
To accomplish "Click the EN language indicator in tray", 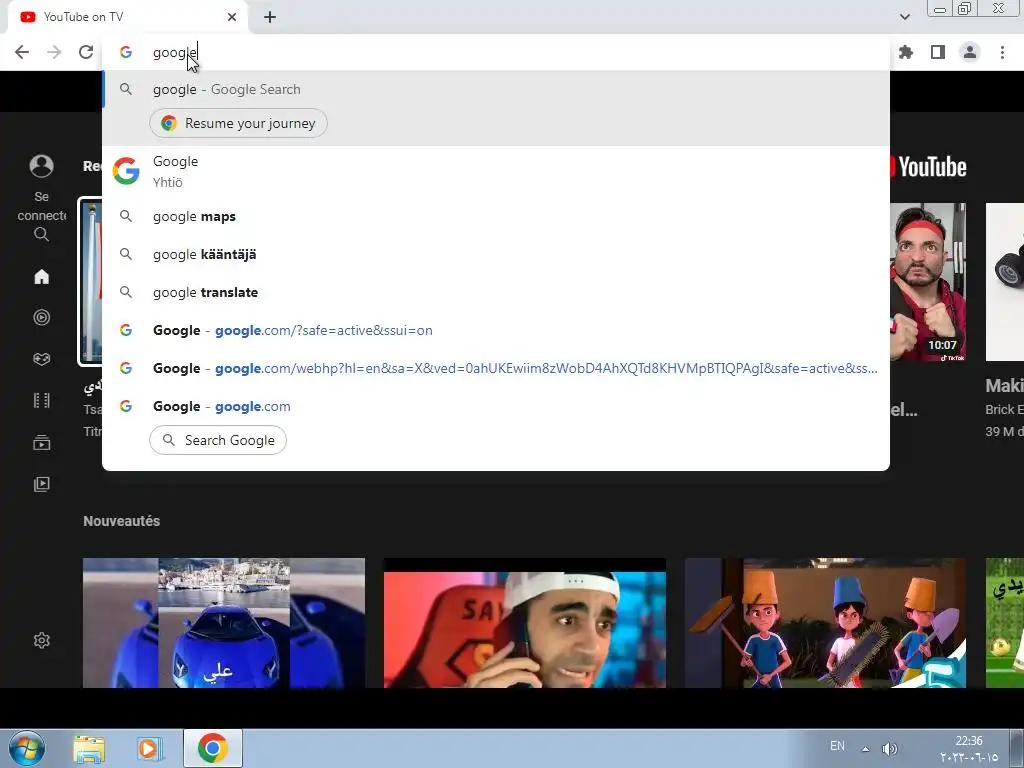I will 837,746.
